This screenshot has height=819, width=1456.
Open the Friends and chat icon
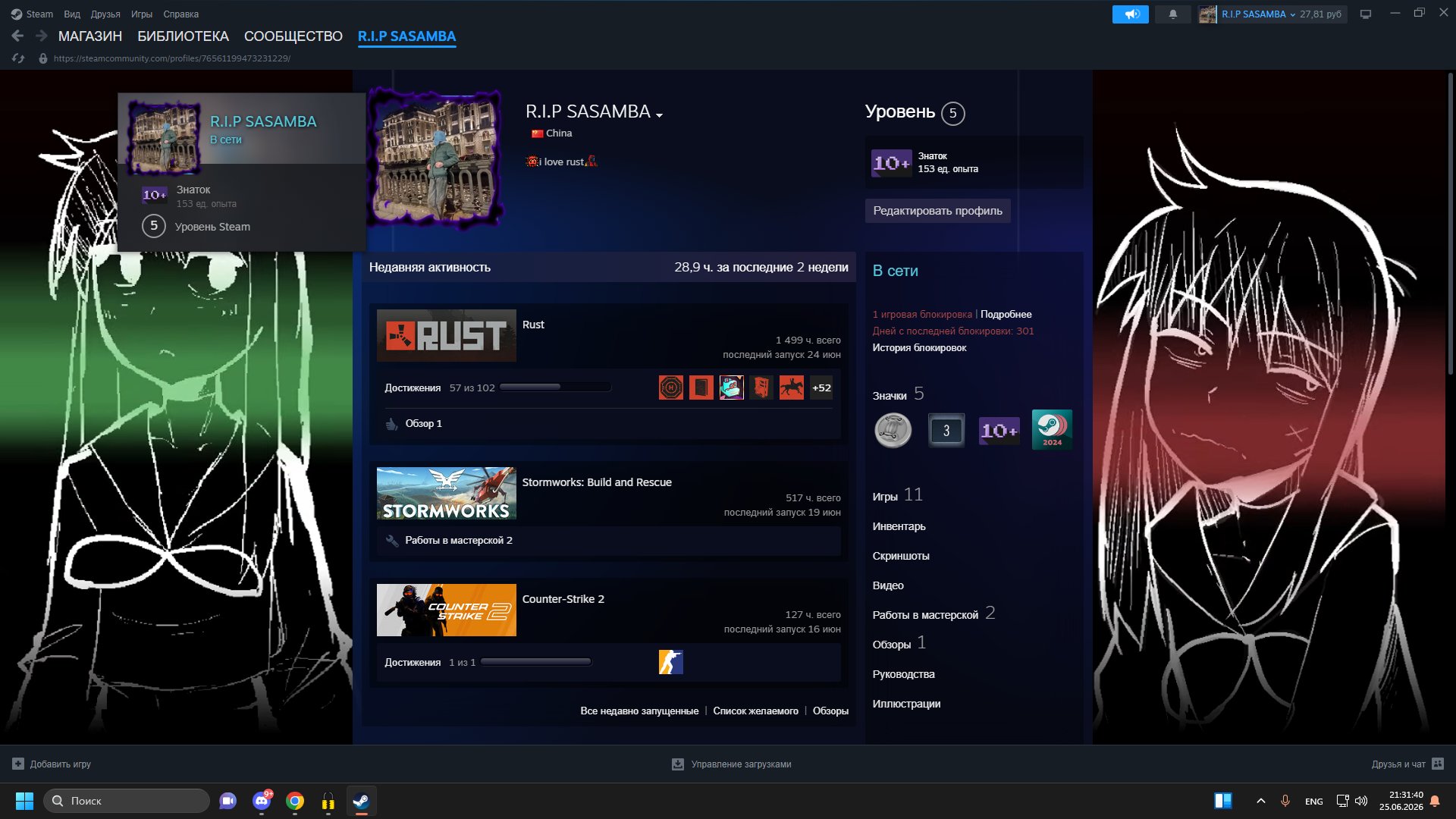point(1438,764)
